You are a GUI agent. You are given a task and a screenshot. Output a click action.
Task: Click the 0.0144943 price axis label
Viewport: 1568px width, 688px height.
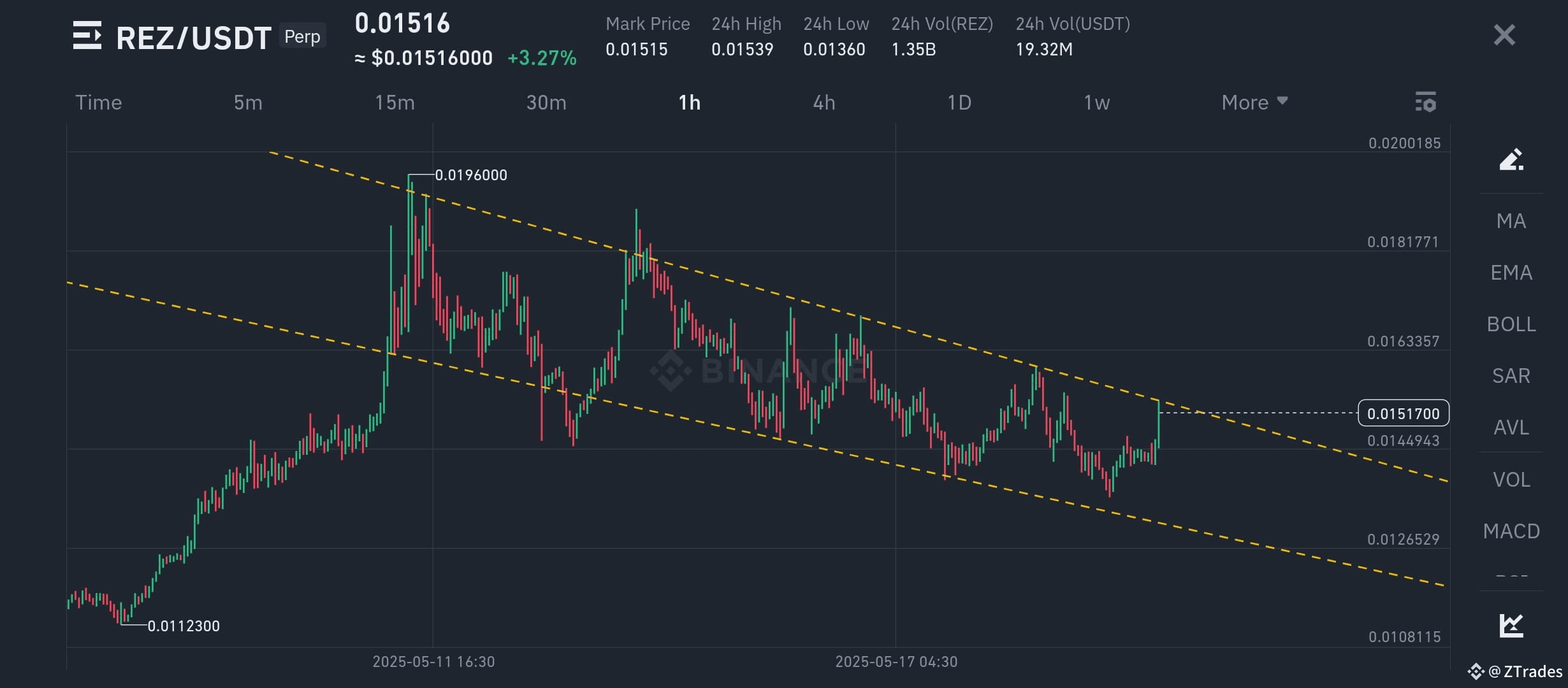[x=1403, y=441]
